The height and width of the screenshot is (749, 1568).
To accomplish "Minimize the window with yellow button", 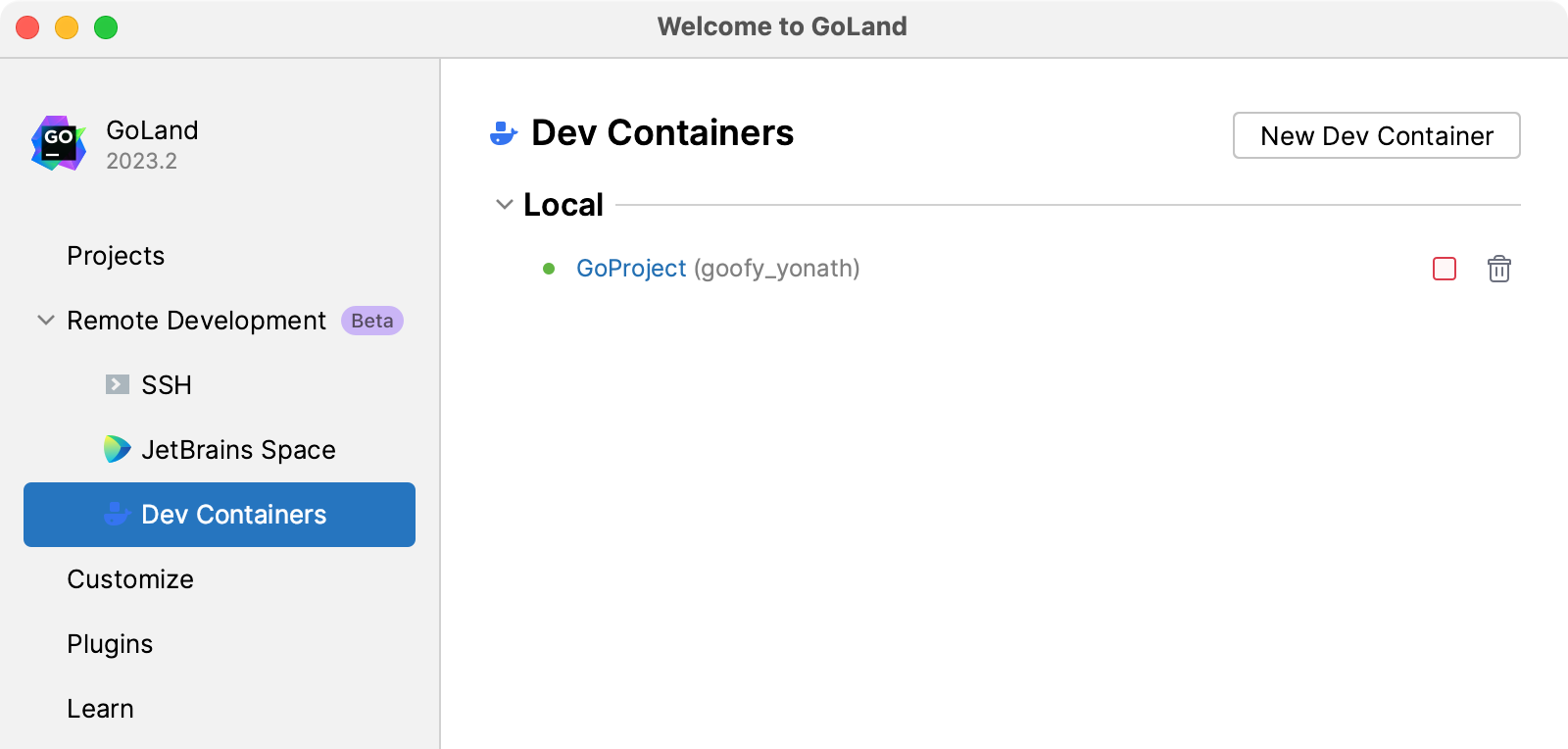I will (67, 27).
